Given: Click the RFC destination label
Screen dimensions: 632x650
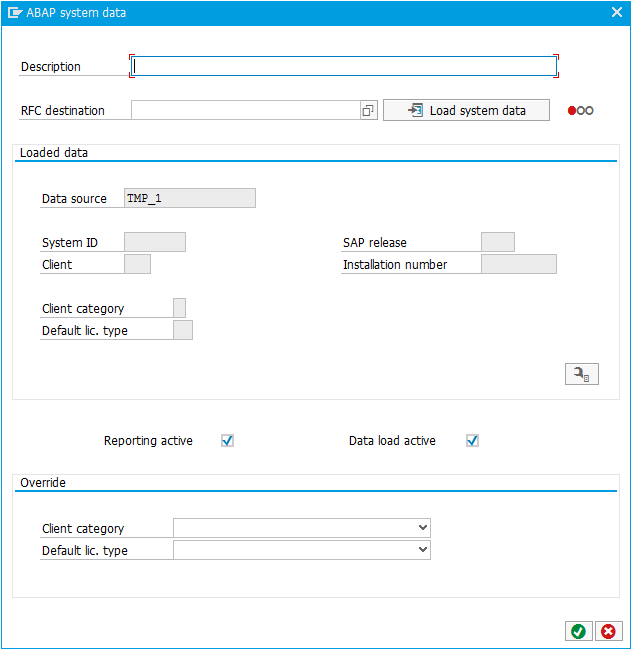Looking at the screenshot, I should 63,111.
